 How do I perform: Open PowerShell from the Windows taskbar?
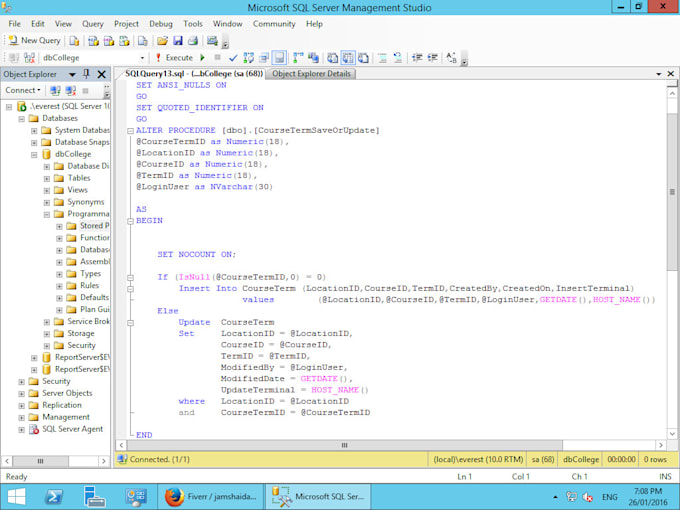(54, 496)
